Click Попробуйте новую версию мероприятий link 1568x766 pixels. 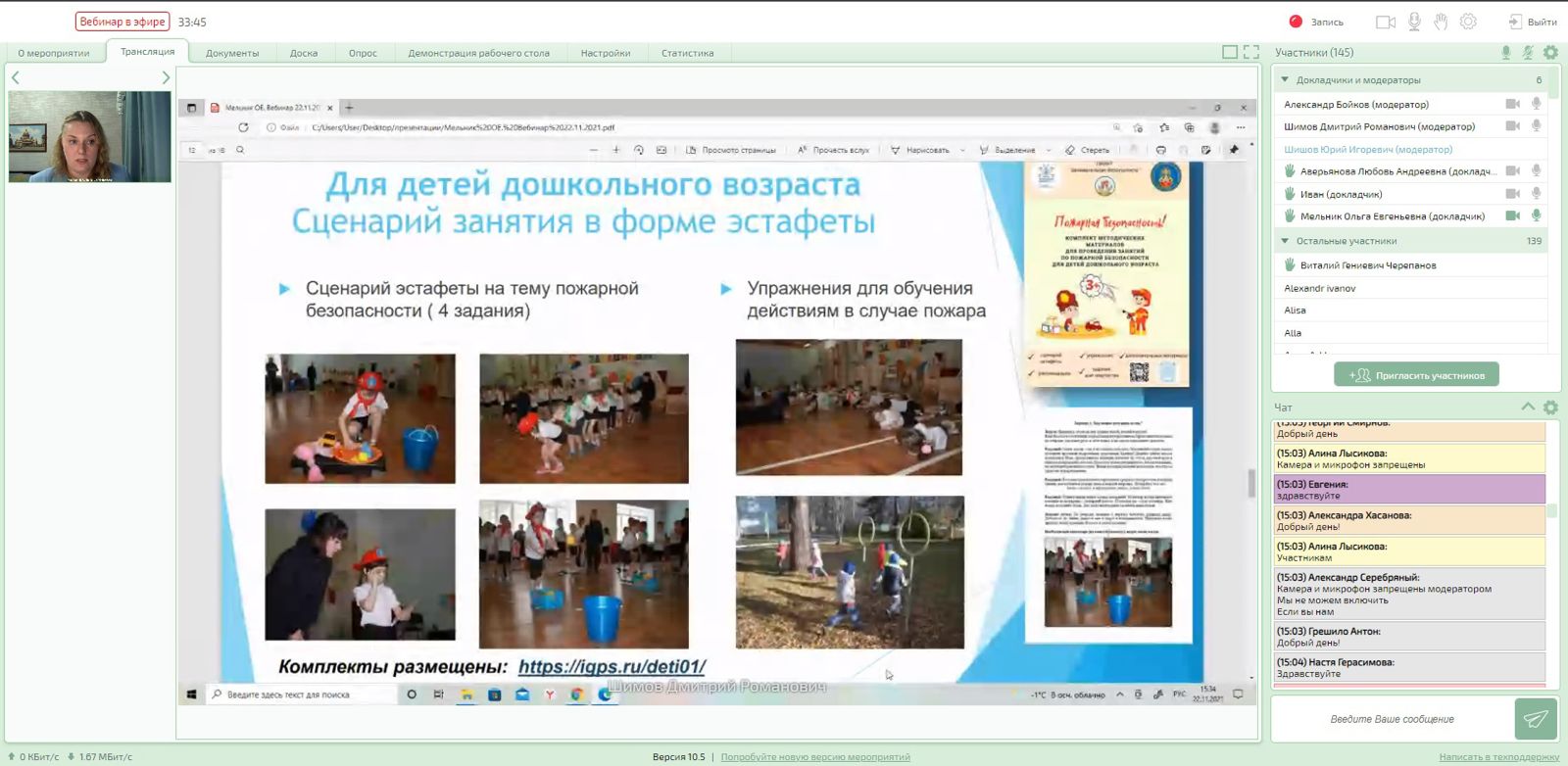tap(815, 756)
